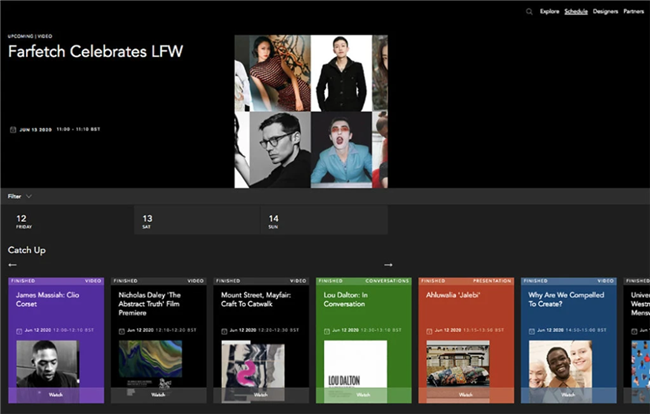Click the right arrow of Catch Up carousel
The width and height of the screenshot is (650, 414).
(388, 265)
